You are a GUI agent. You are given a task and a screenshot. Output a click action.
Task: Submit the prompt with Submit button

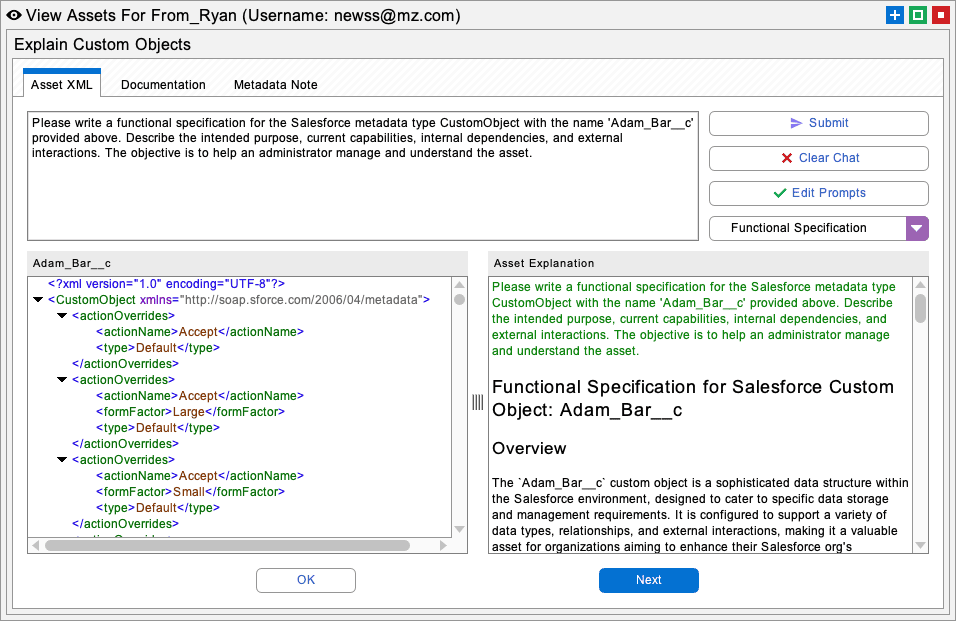point(818,123)
